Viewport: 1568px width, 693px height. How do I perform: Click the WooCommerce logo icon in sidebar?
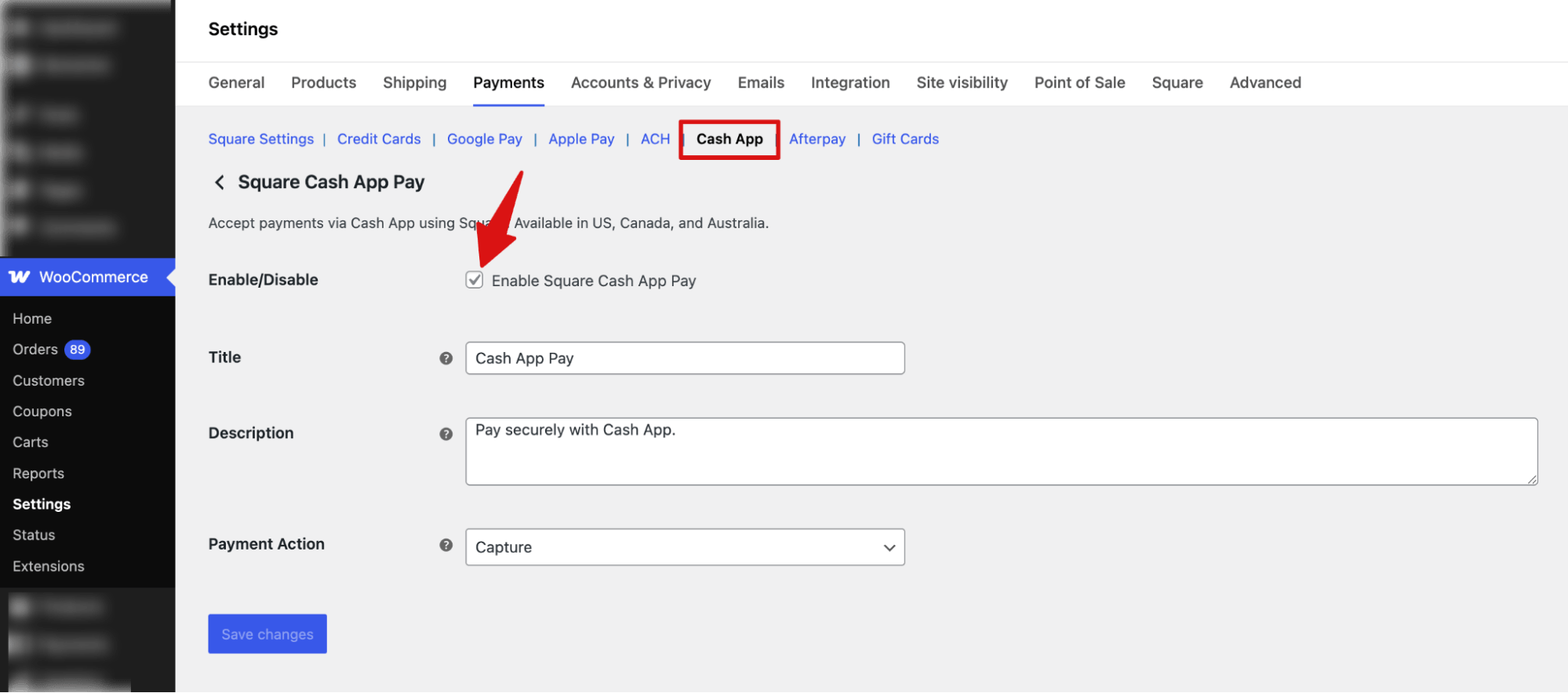pos(20,277)
